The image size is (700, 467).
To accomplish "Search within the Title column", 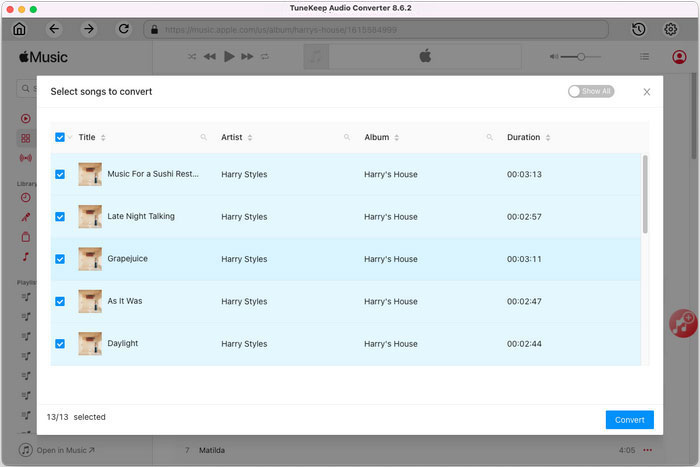I will 204,137.
